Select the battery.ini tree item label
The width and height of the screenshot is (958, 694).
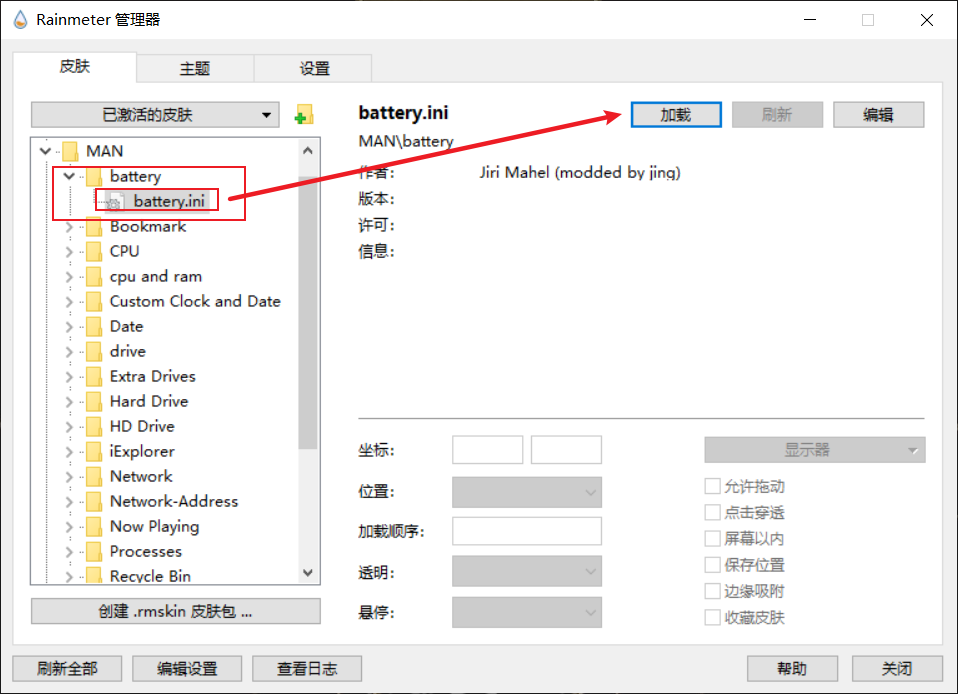[169, 201]
